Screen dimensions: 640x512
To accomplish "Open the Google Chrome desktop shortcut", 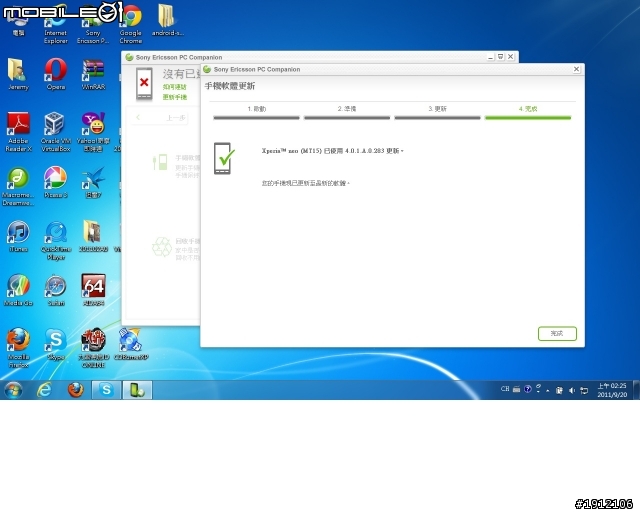I will [131, 25].
